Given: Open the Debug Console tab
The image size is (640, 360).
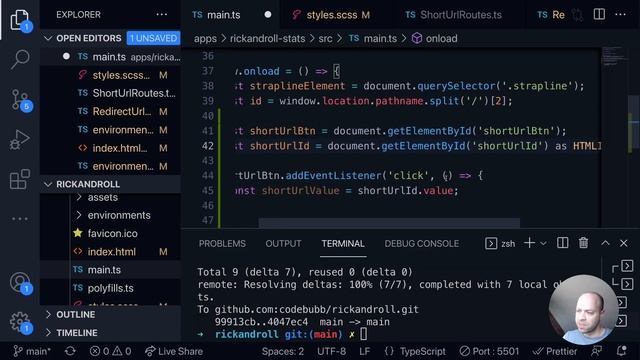Looking at the screenshot, I should point(422,244).
